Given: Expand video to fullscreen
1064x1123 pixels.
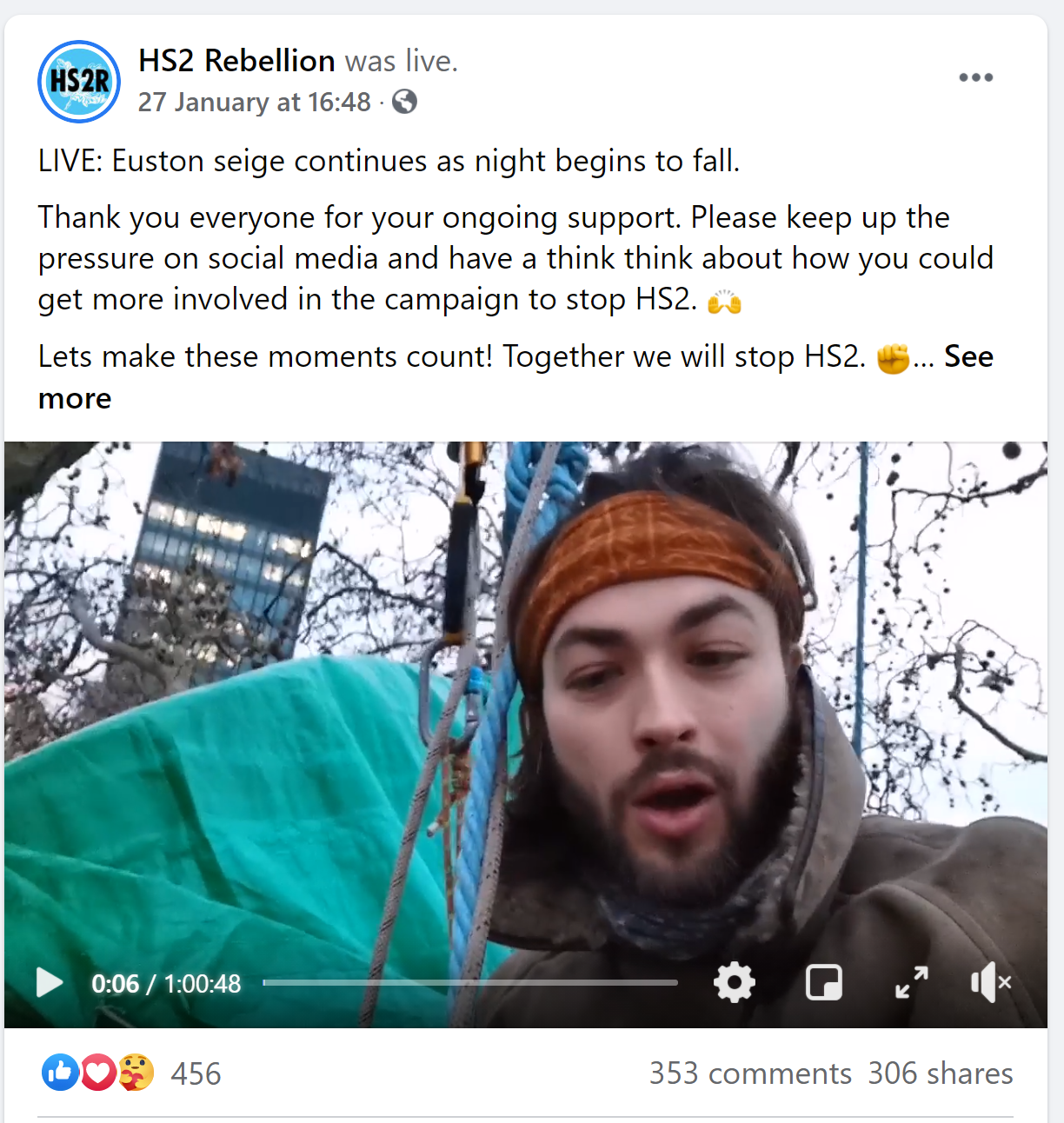Looking at the screenshot, I should 912,983.
